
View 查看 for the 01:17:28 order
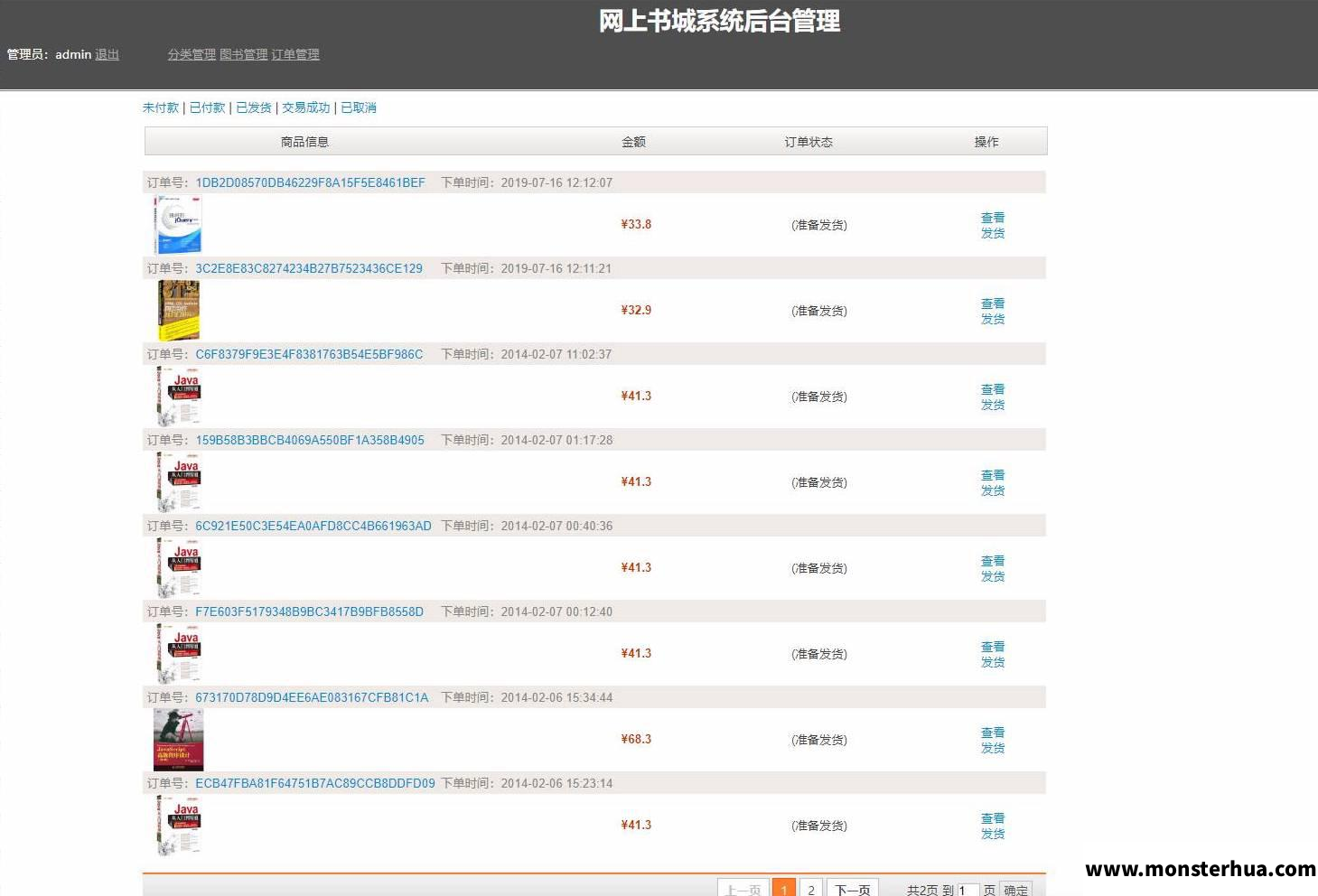pos(993,475)
